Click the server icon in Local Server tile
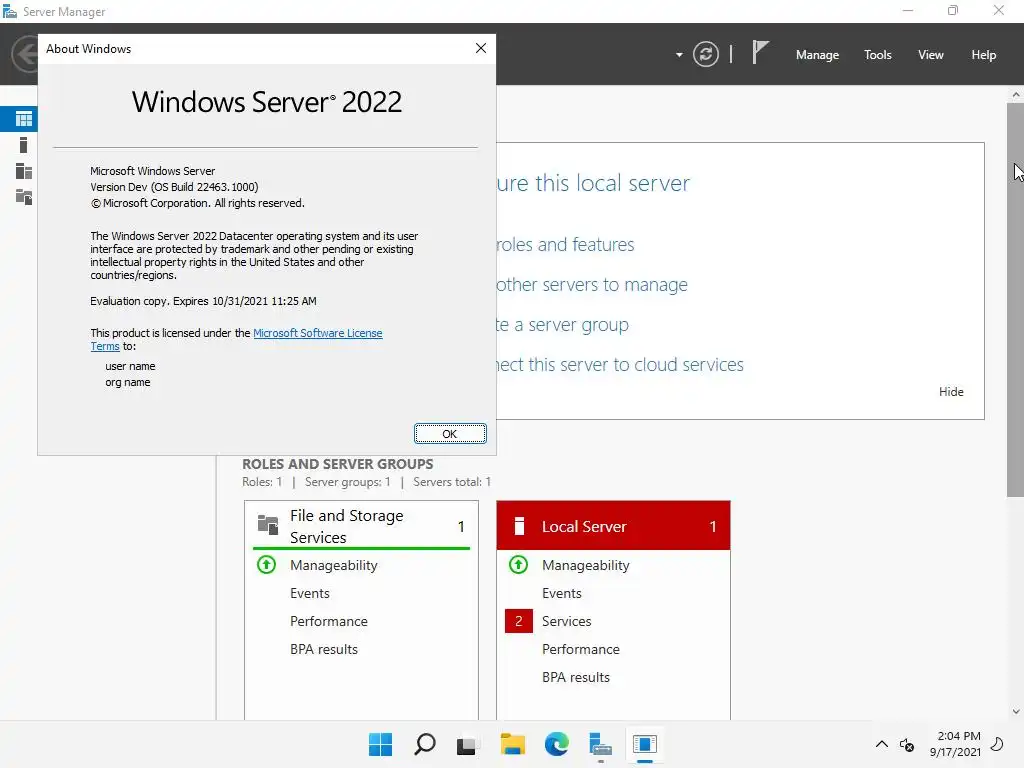This screenshot has height=768, width=1024. 519,526
